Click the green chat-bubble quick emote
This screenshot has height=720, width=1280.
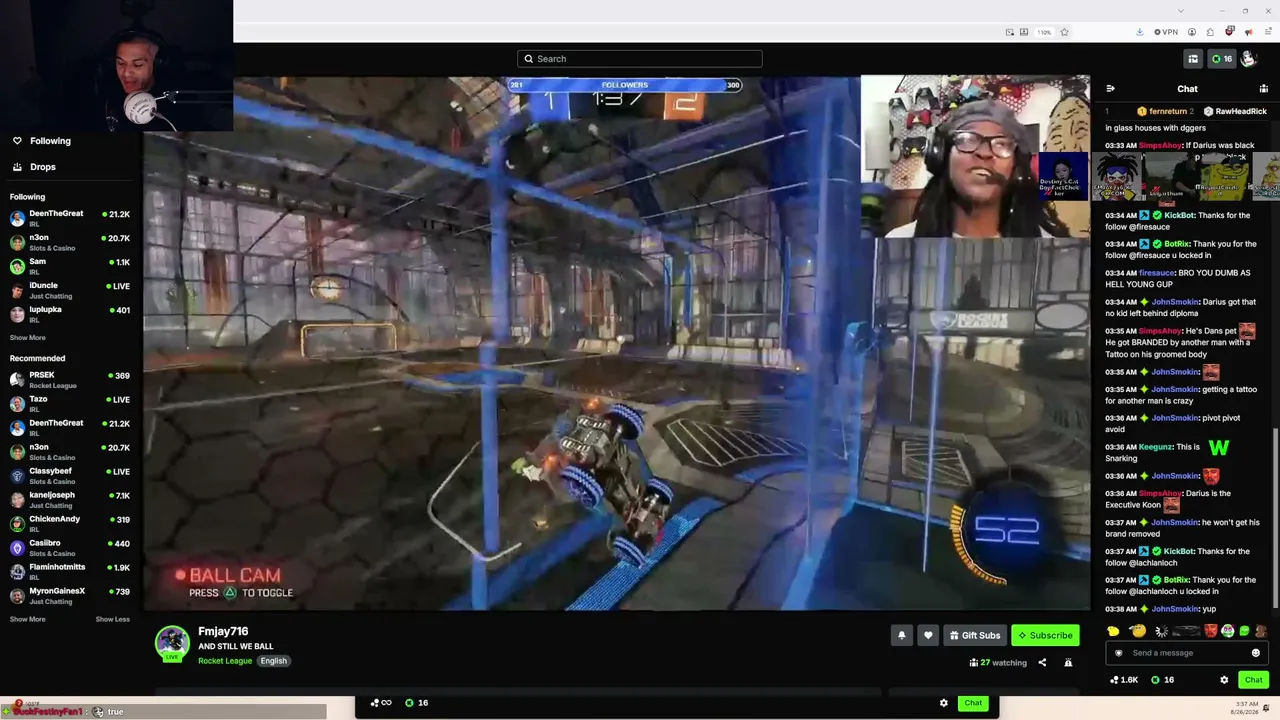click(x=1244, y=631)
